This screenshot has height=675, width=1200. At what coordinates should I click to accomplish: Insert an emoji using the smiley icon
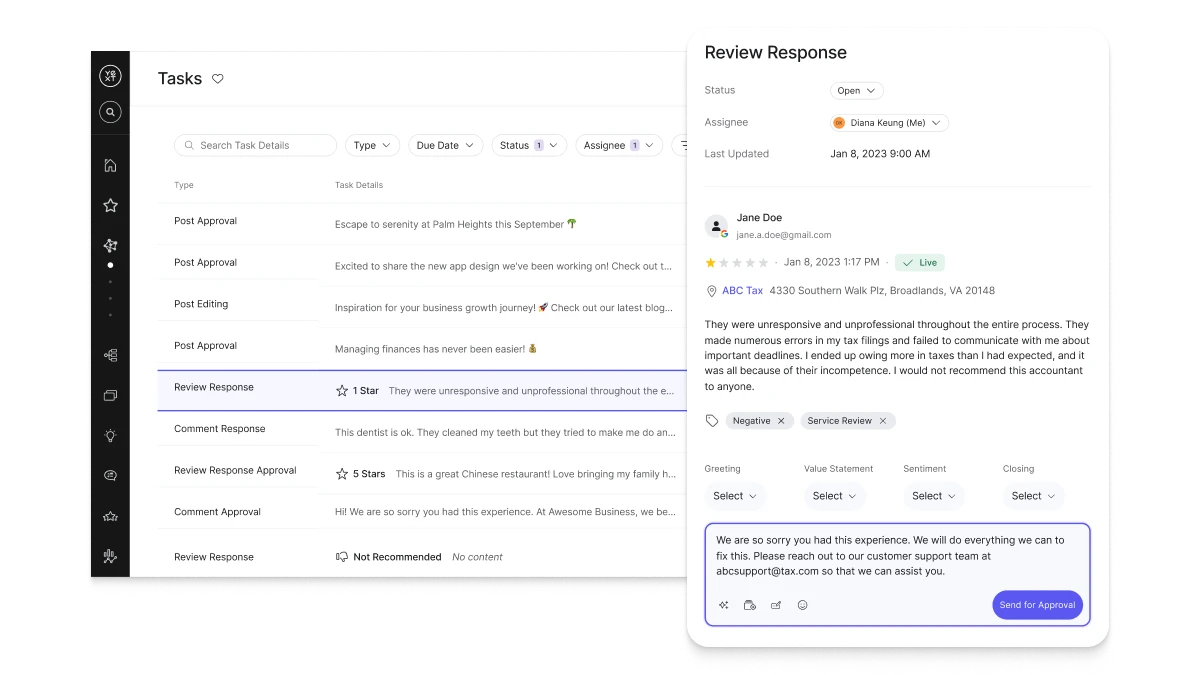[802, 605]
